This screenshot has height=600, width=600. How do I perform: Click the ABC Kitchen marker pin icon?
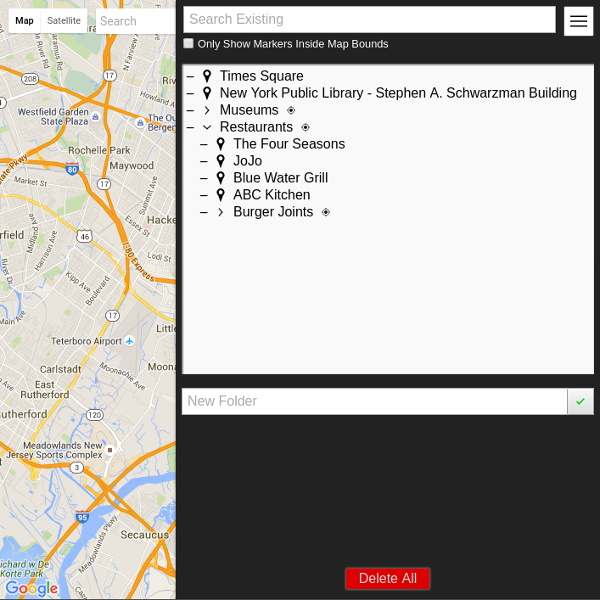221,195
